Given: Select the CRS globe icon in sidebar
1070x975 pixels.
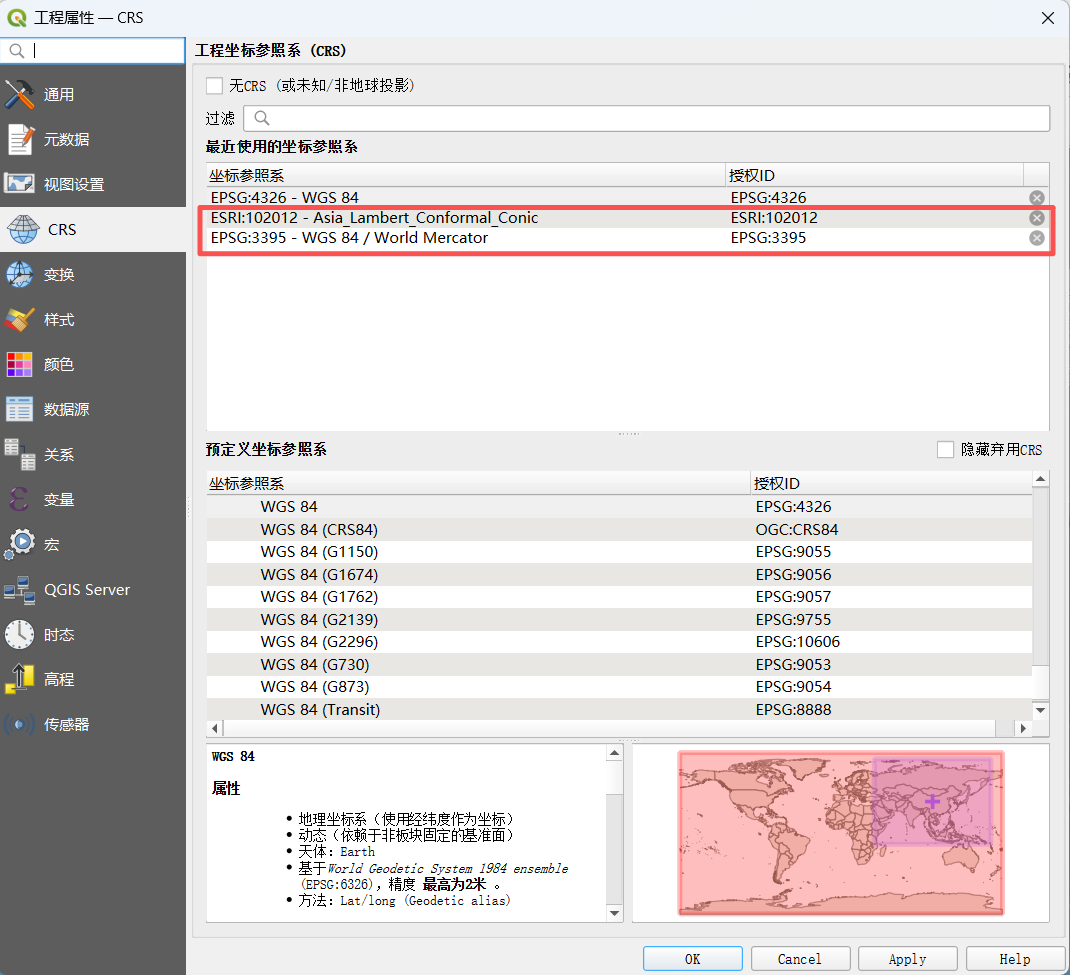Looking at the screenshot, I should [23, 229].
